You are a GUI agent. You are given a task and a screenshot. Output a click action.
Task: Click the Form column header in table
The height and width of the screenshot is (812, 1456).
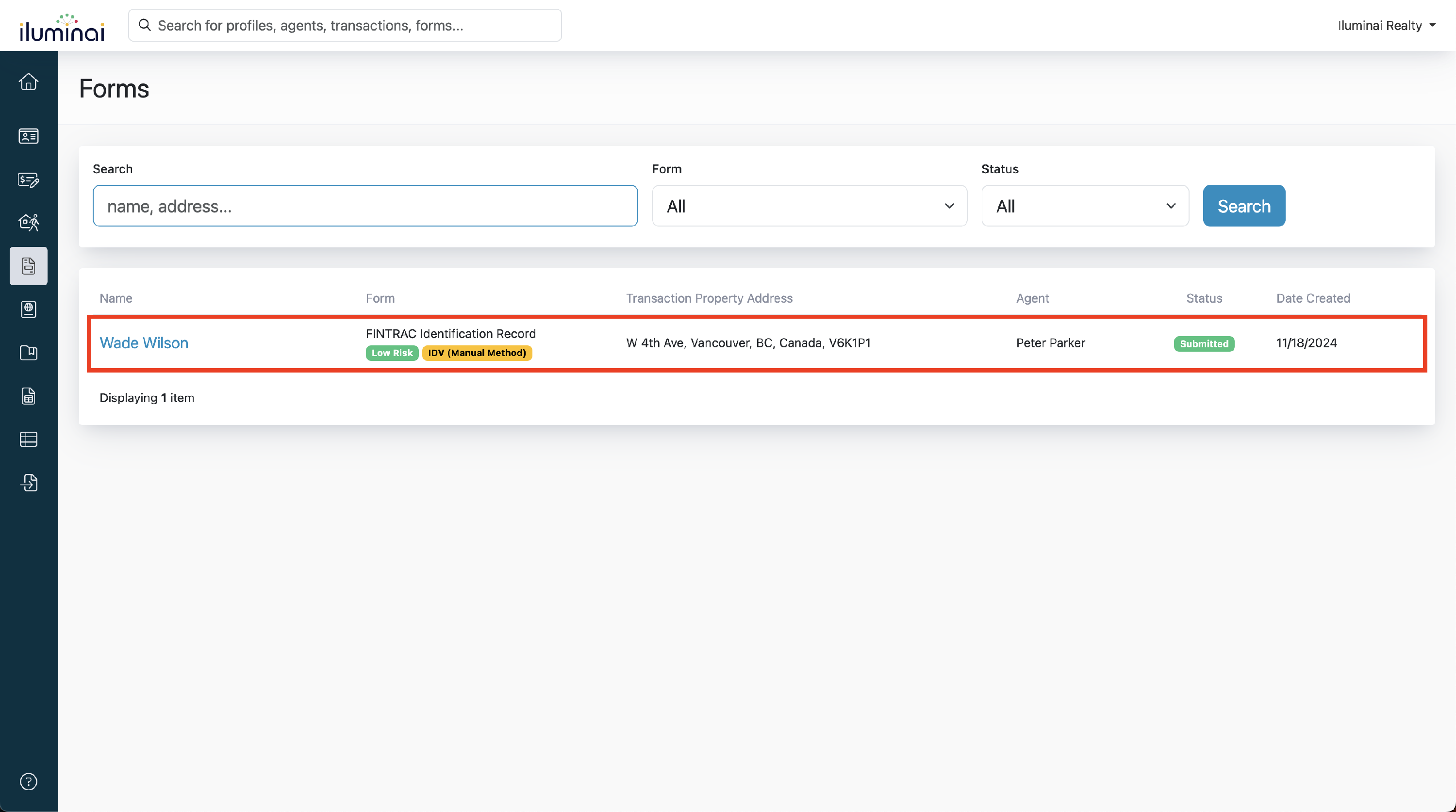click(380, 298)
